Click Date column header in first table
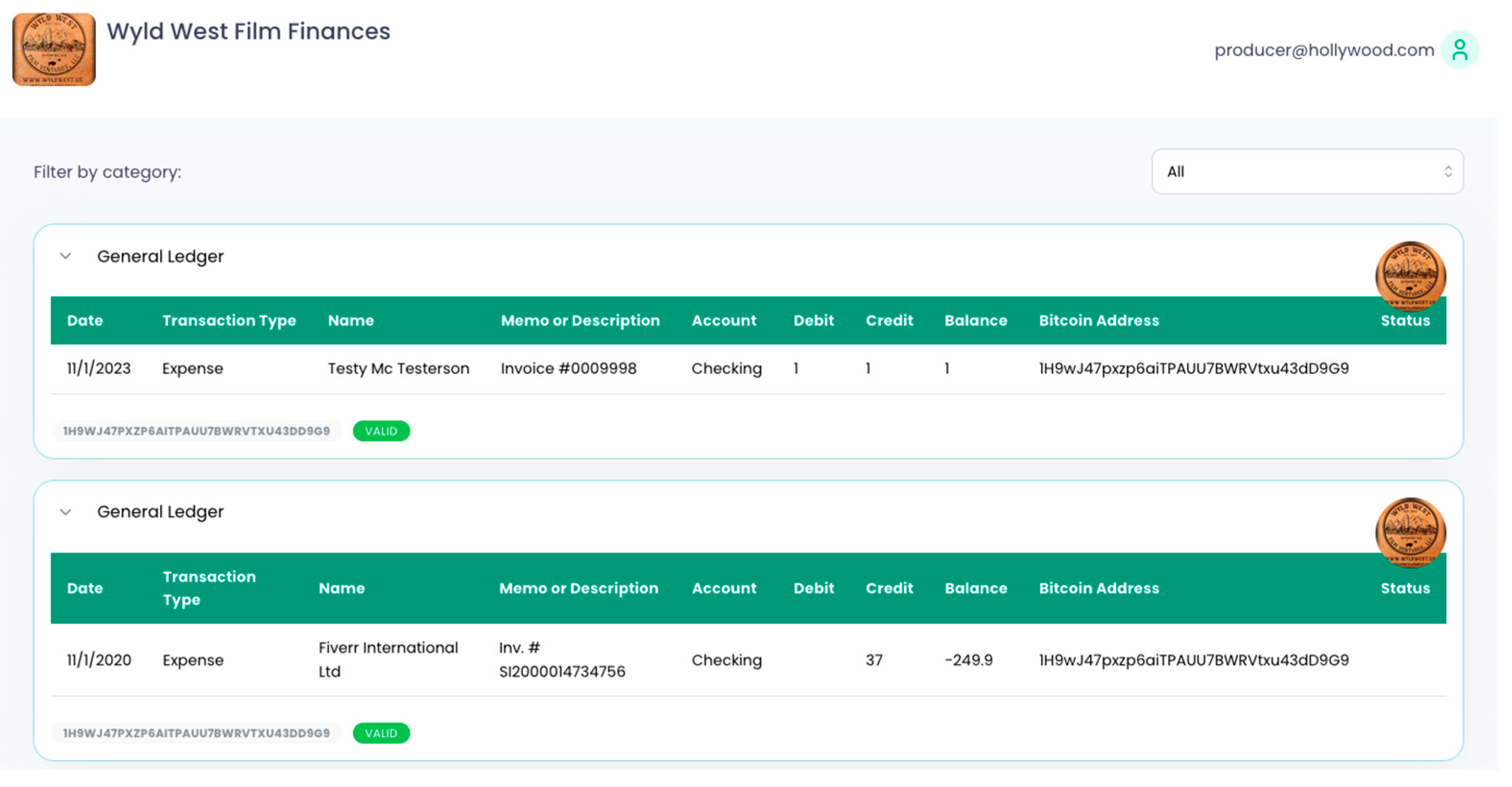The image size is (1512, 787). 85,321
